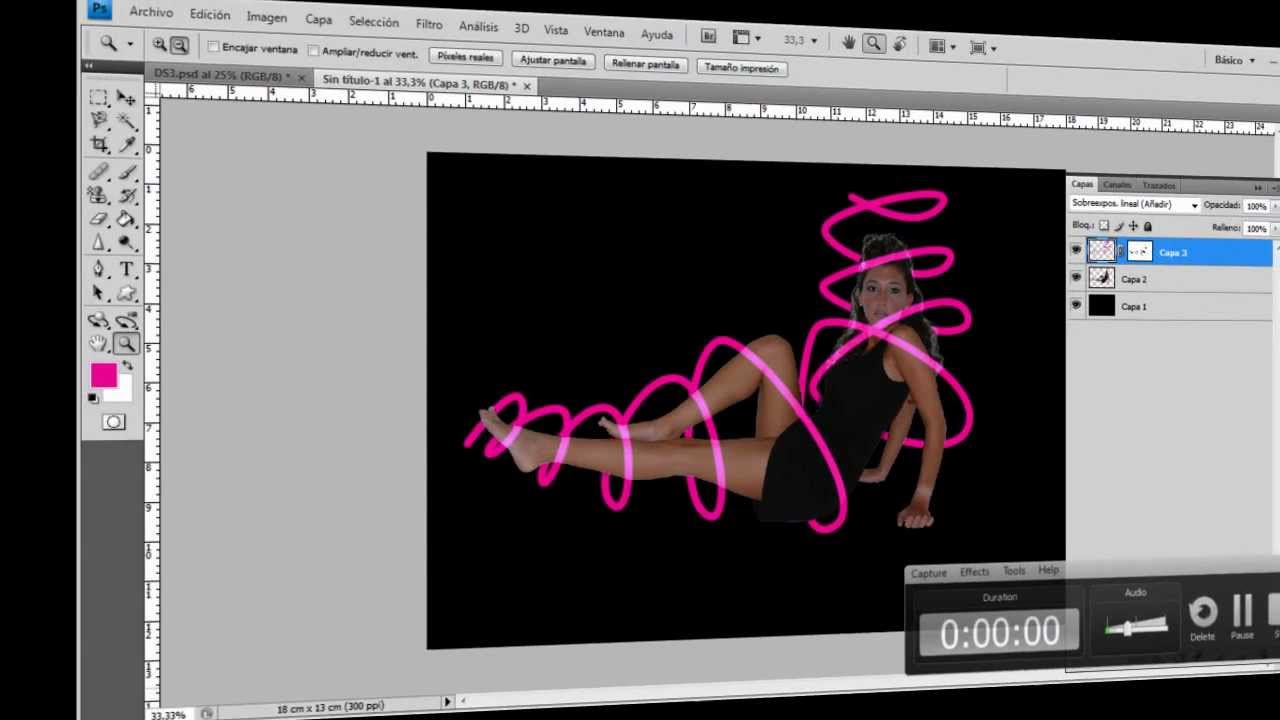1280x720 pixels.
Task: Select the 3D Rotate tool
Action: [98, 320]
